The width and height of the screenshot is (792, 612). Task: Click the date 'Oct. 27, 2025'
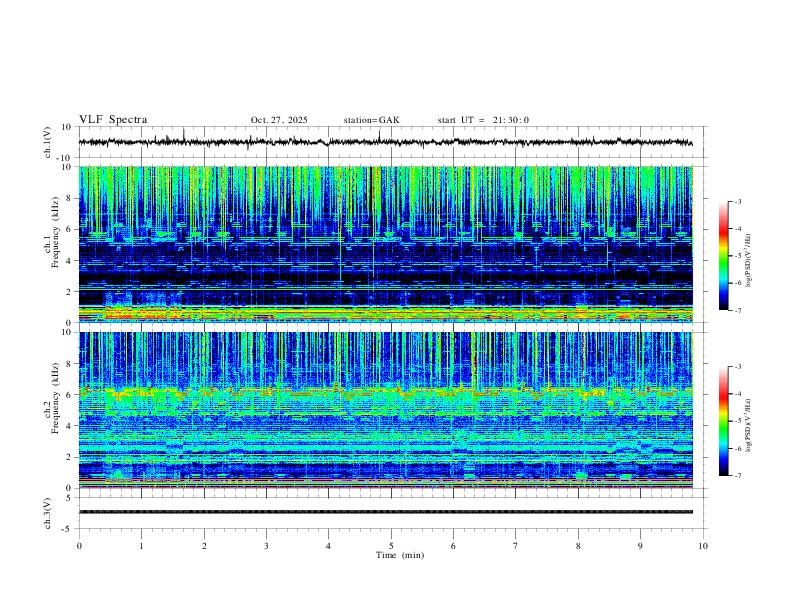[x=279, y=120]
